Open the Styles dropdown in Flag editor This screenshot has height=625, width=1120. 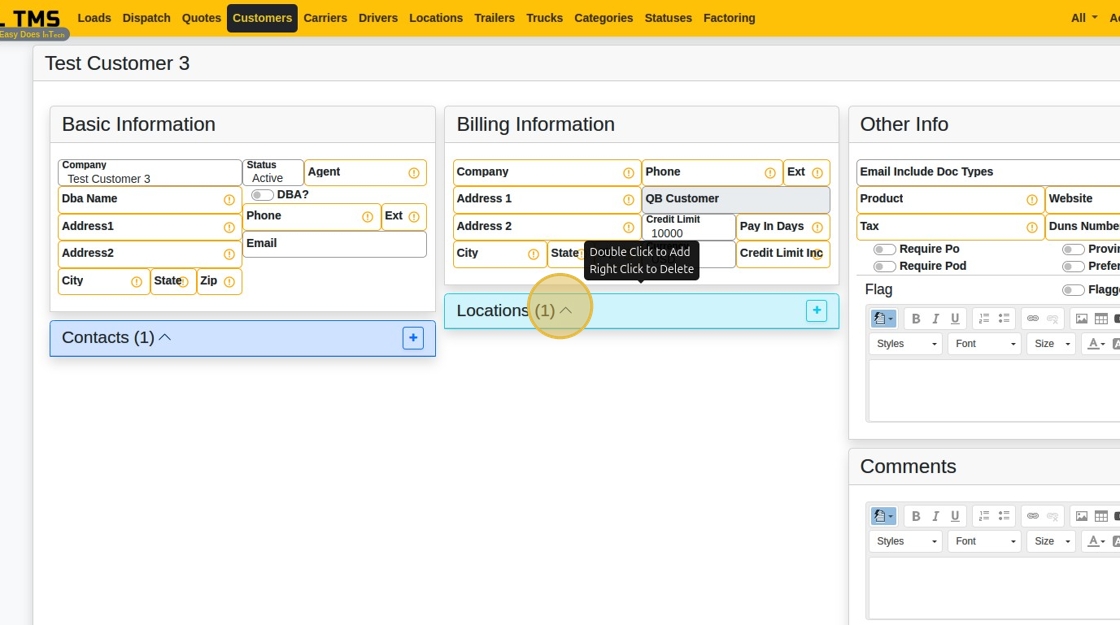point(907,344)
